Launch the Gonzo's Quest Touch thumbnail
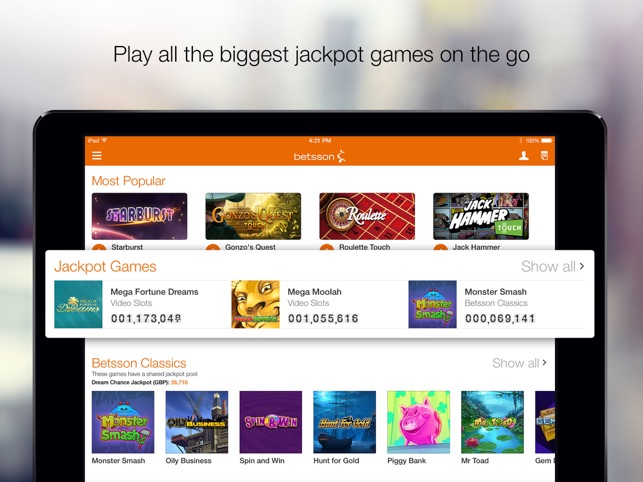 coord(253,216)
